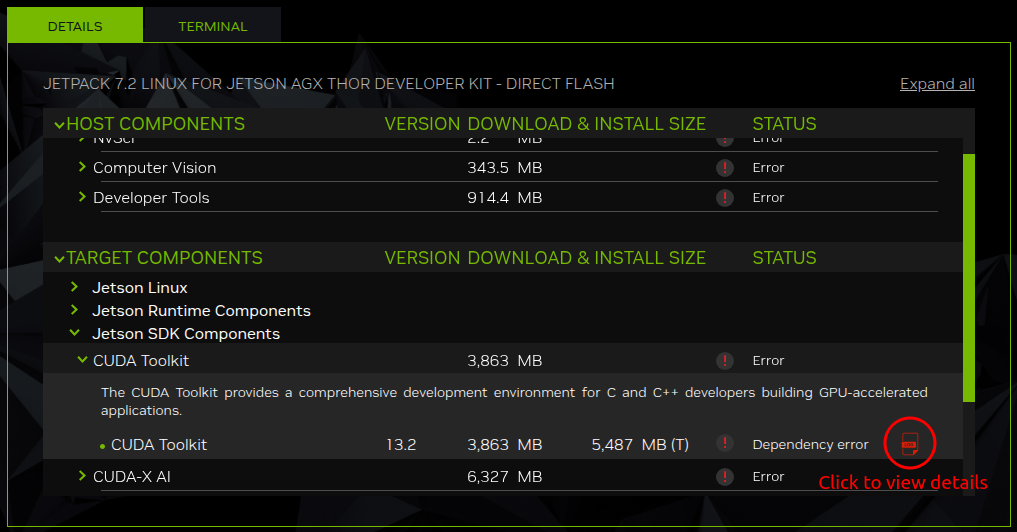Image resolution: width=1017 pixels, height=532 pixels.
Task: Select Jetson SDK Components label
Action: pyautogui.click(x=186, y=333)
